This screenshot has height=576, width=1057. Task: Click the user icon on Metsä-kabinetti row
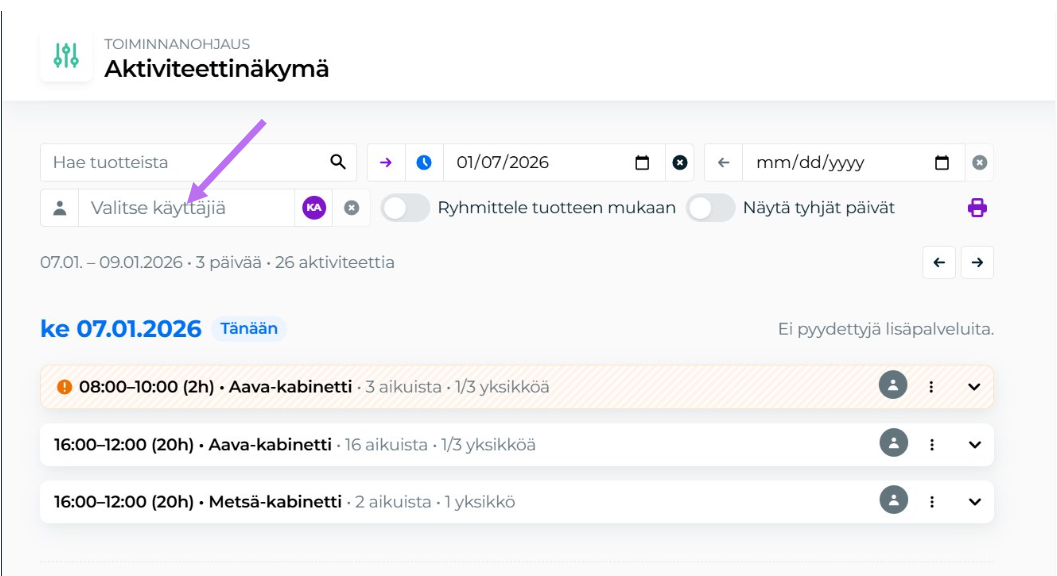click(x=892, y=501)
